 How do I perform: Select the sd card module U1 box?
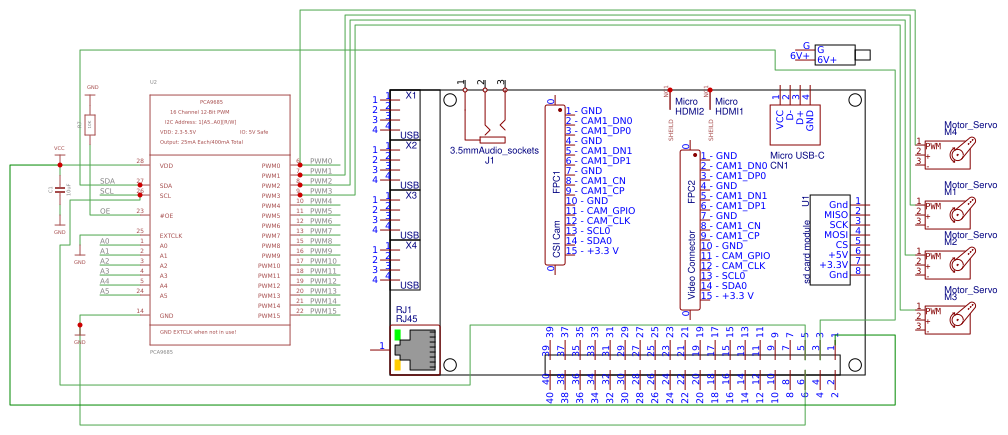[832, 238]
